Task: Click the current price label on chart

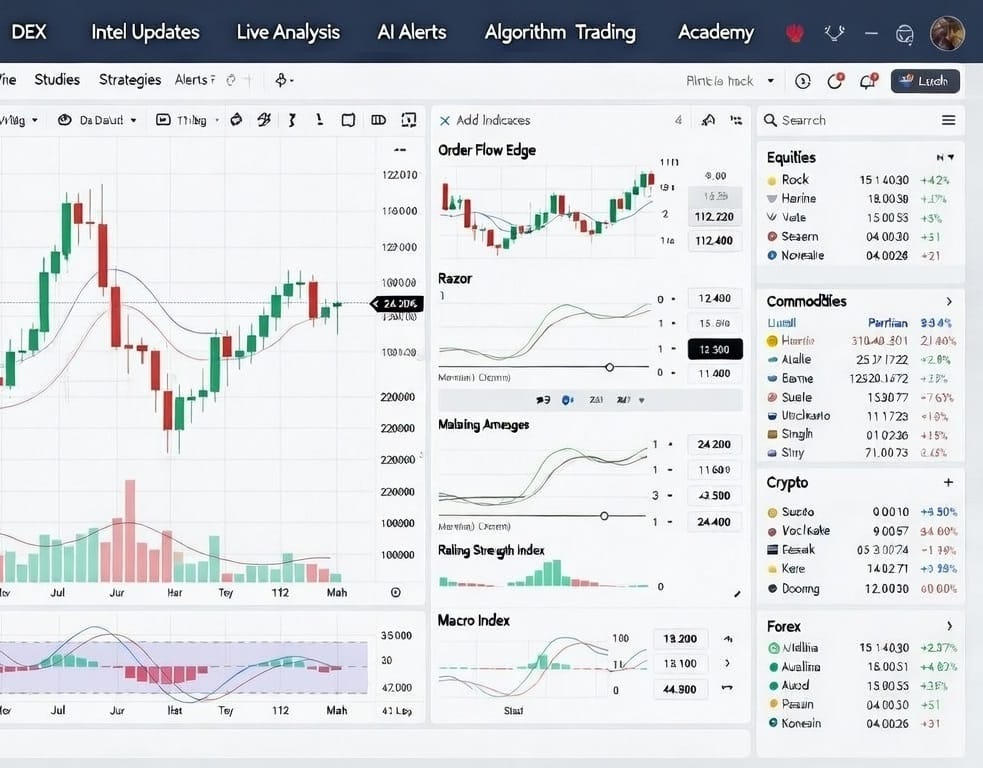Action: pyautogui.click(x=397, y=304)
